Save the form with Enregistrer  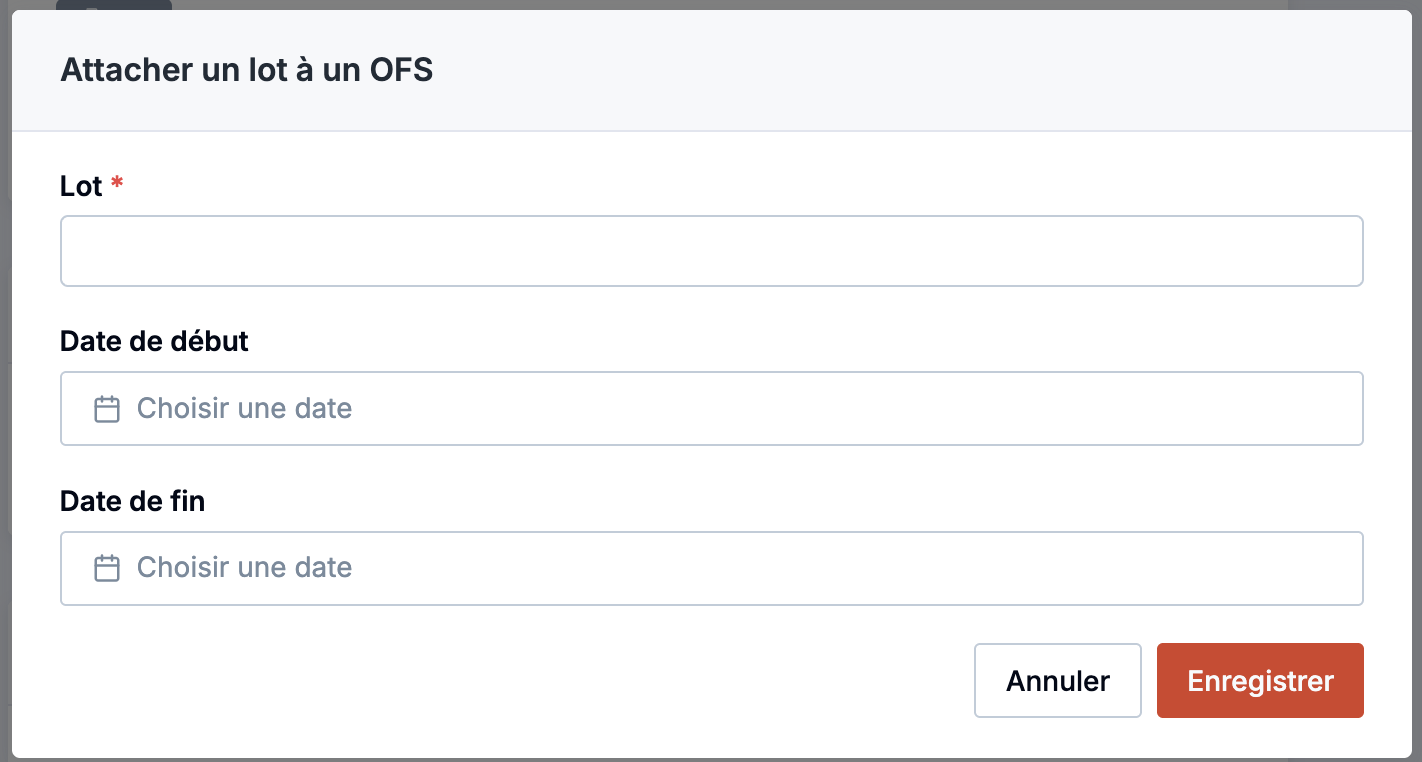[1260, 681]
